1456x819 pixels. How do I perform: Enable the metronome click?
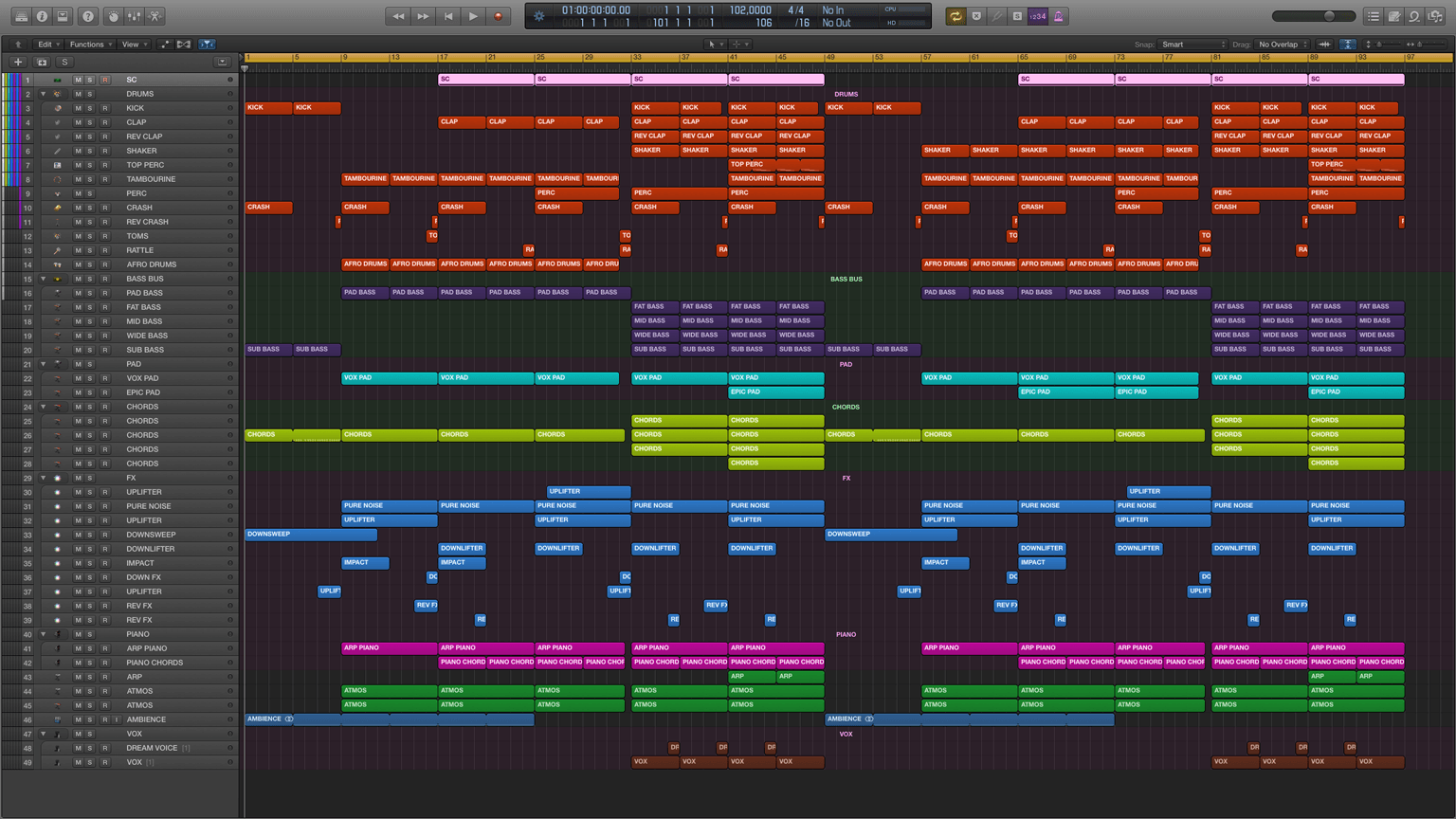coord(1059,15)
